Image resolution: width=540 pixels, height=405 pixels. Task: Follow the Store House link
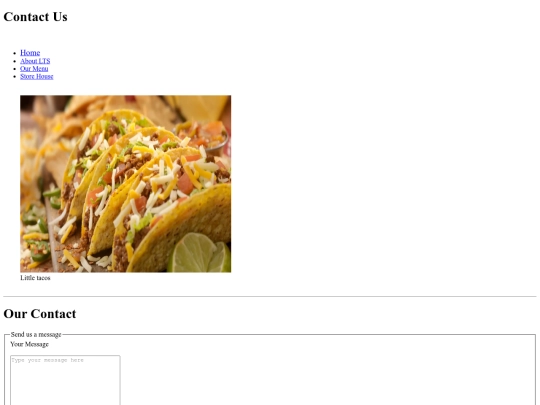[x=37, y=76]
